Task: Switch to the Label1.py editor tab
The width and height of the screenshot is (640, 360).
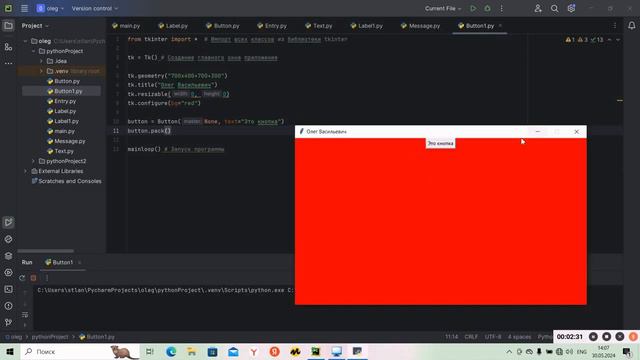Action: tap(367, 26)
